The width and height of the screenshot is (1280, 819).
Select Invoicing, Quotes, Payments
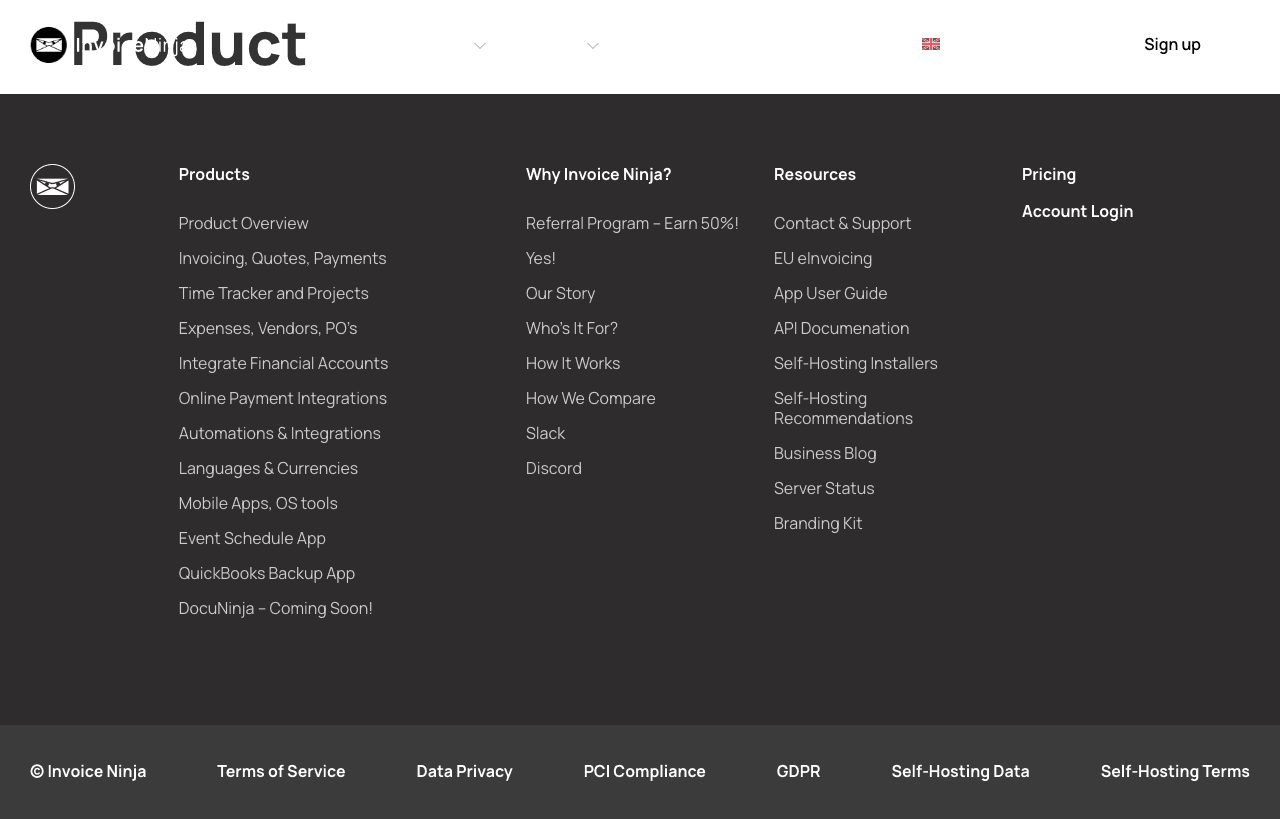tap(282, 258)
